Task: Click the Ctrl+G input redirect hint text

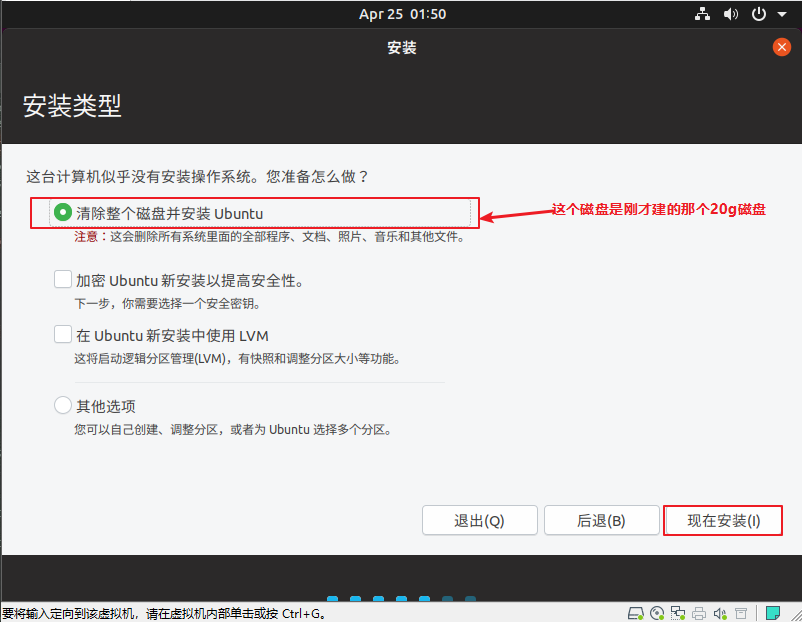Action: [x=164, y=613]
